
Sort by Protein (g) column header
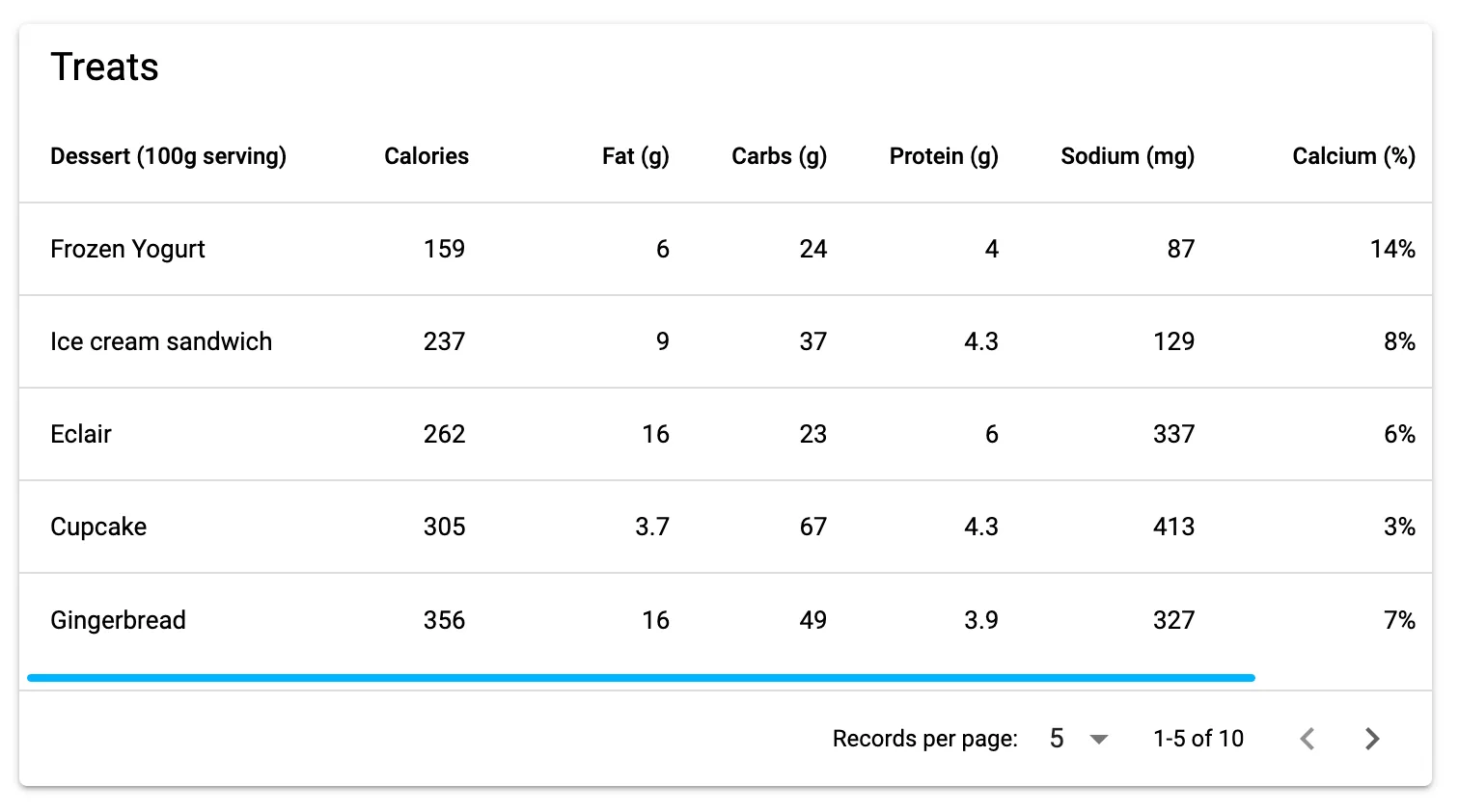tap(943, 156)
